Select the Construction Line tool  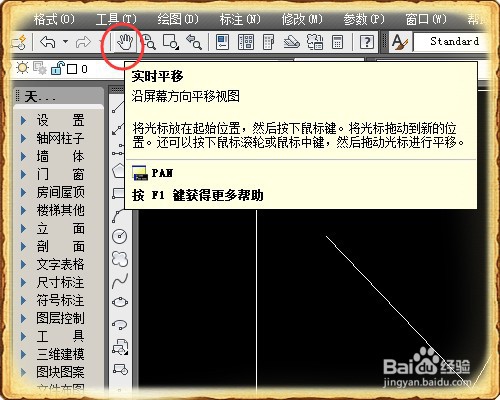[x=117, y=129]
